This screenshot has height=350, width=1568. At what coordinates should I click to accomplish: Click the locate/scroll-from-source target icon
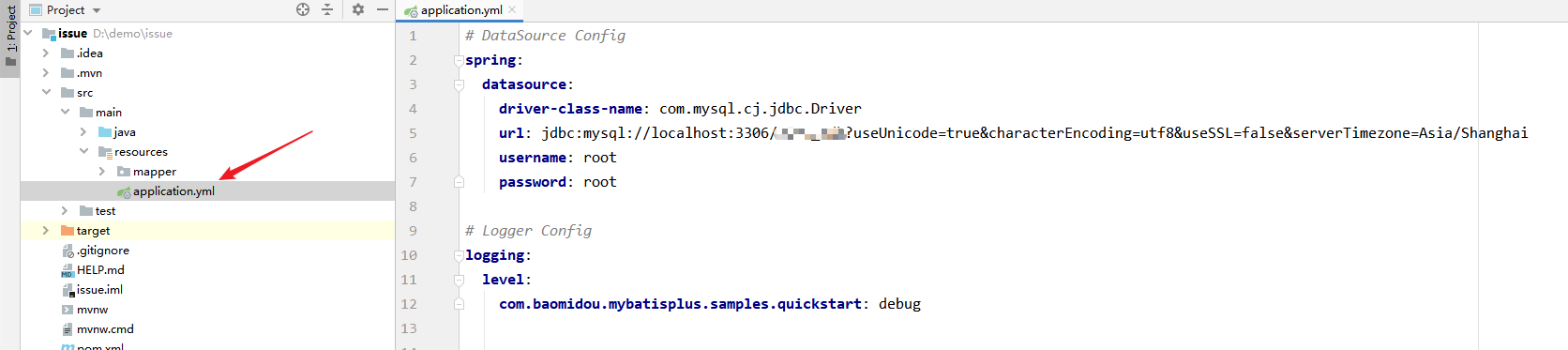click(303, 9)
